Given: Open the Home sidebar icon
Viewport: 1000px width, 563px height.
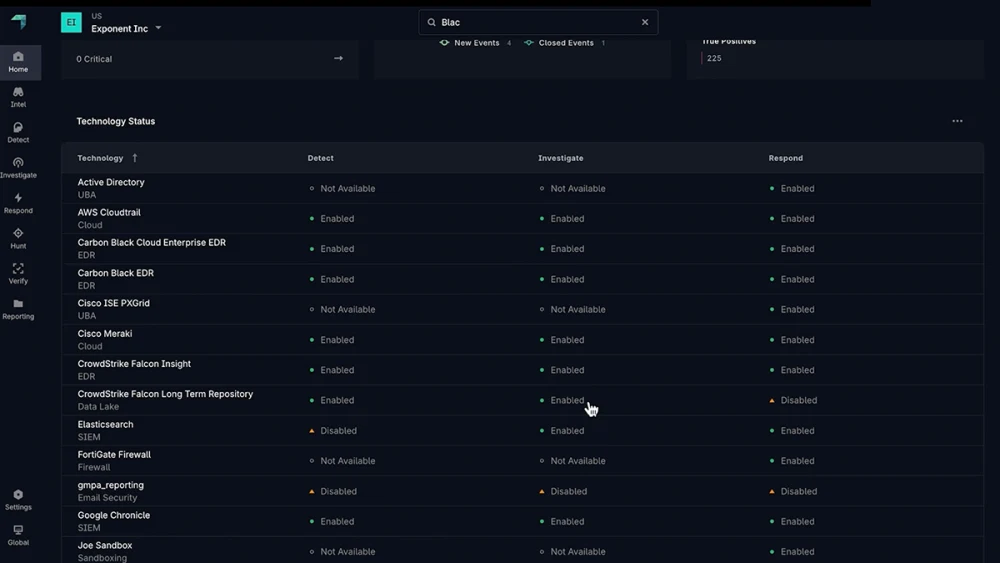Looking at the screenshot, I should [x=18, y=62].
